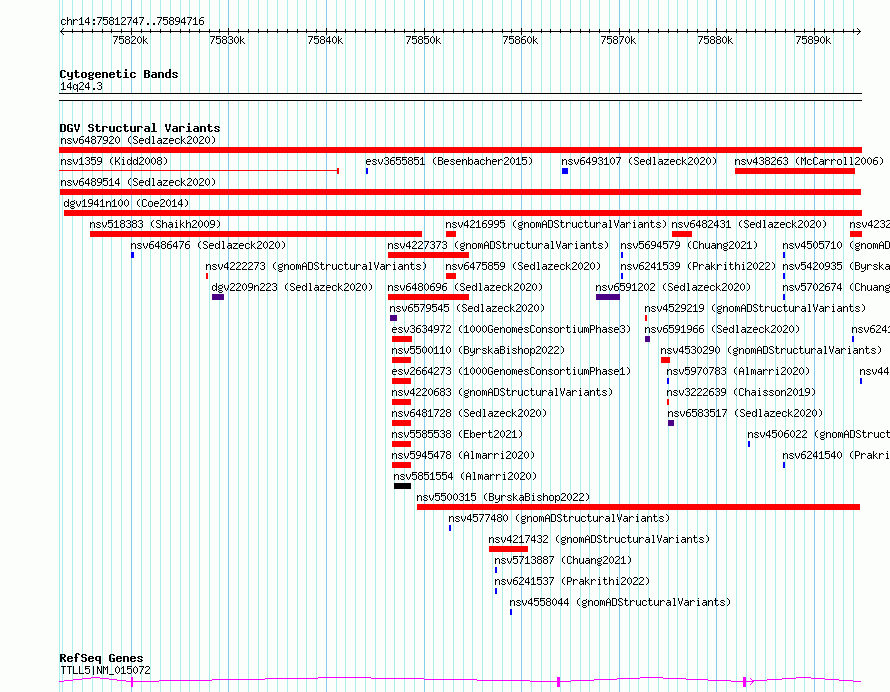Click the red bar under nsv5500315

pyautogui.click(x=639, y=507)
